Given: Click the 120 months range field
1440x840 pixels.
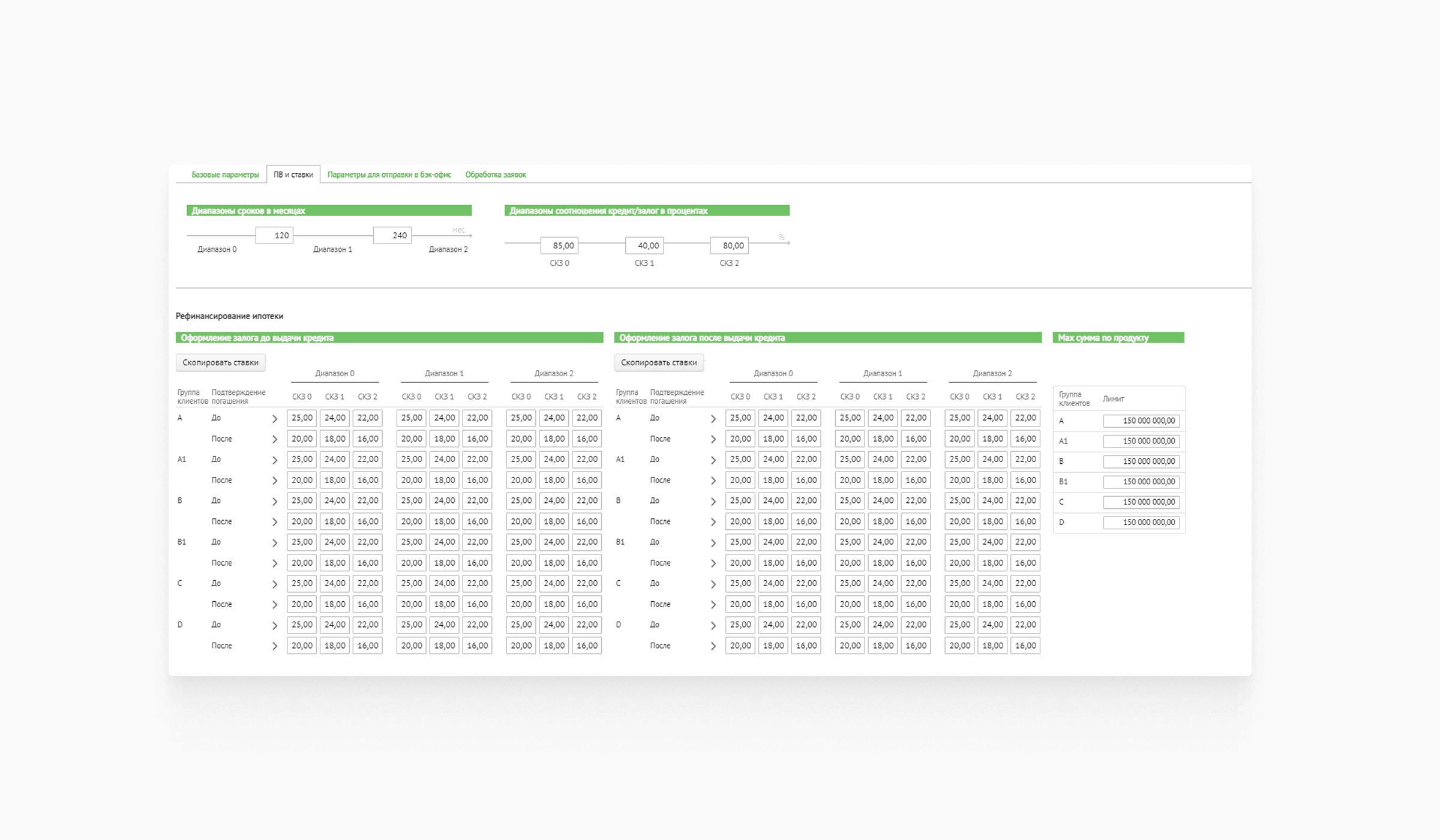Looking at the screenshot, I should 274,235.
